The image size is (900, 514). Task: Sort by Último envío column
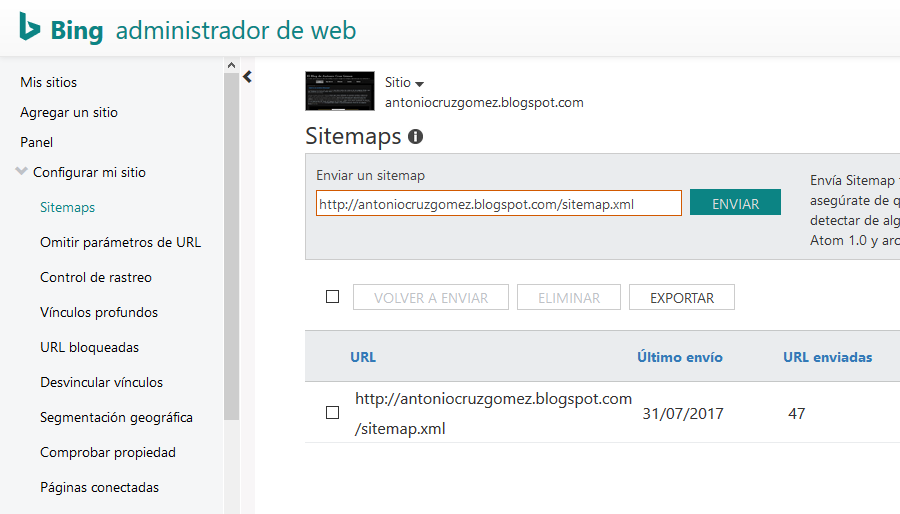(680, 357)
